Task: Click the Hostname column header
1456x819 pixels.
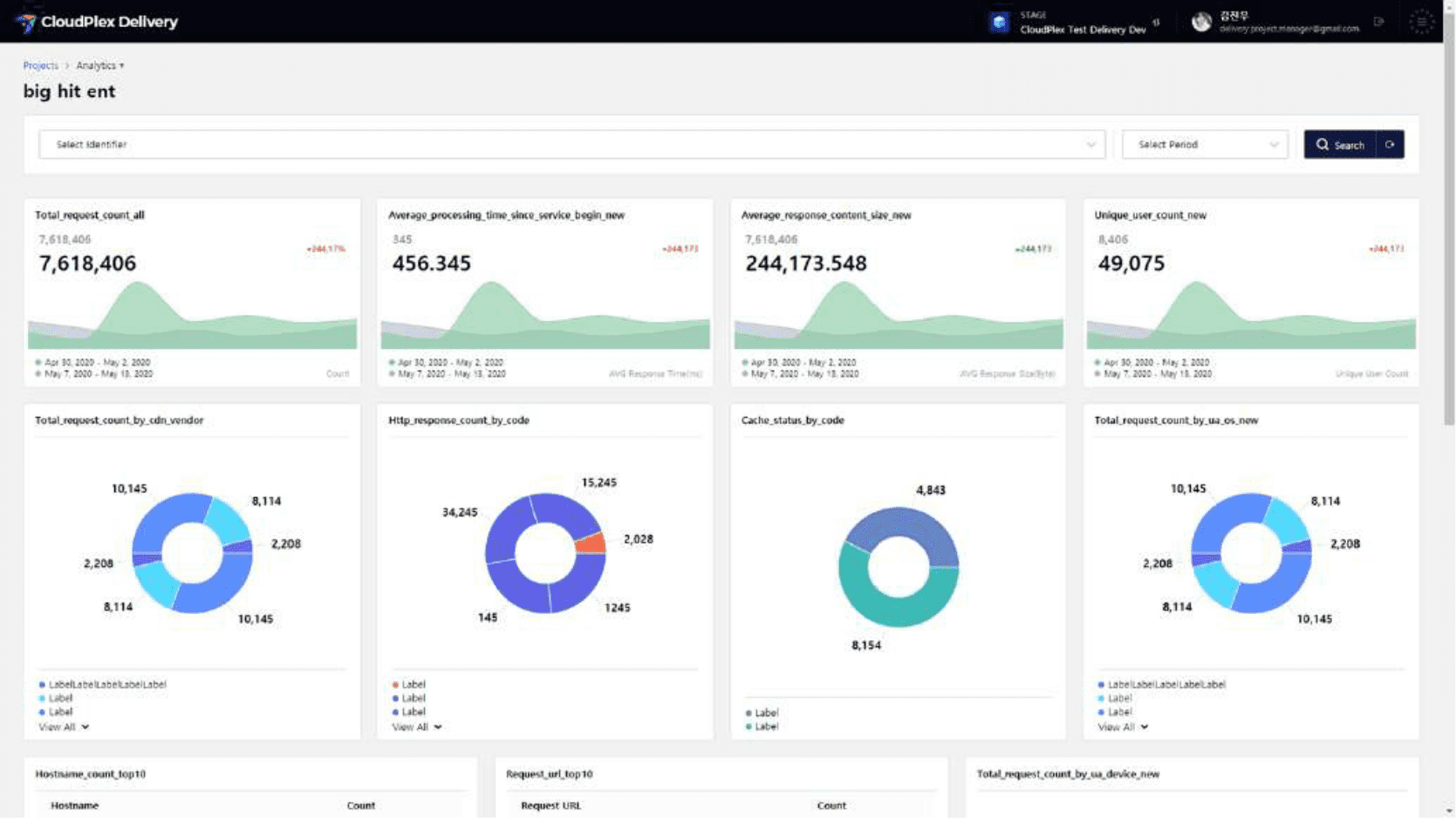Action: click(74, 806)
